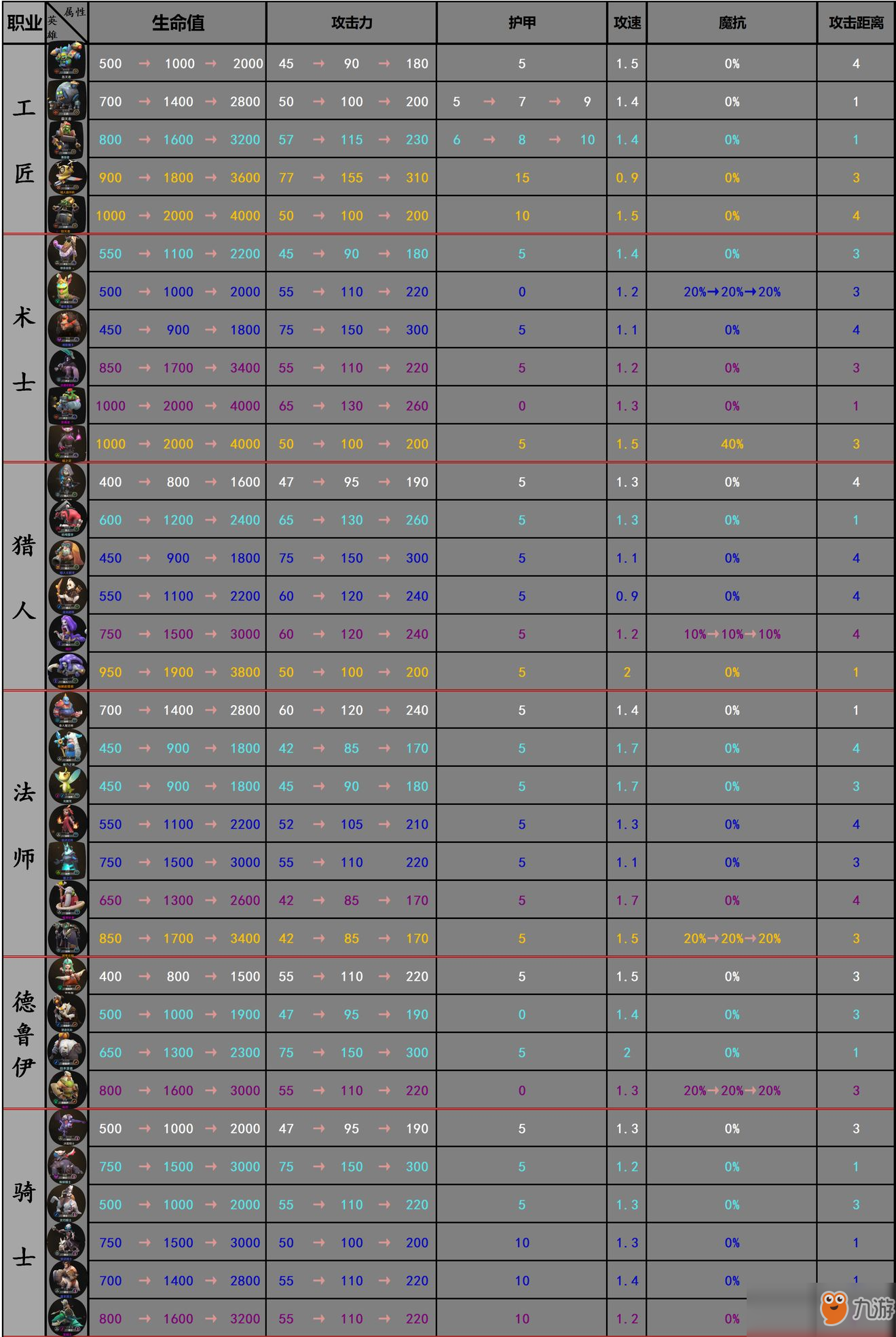Click the attack value 52
This screenshot has width=896, height=1337.
pos(286,823)
